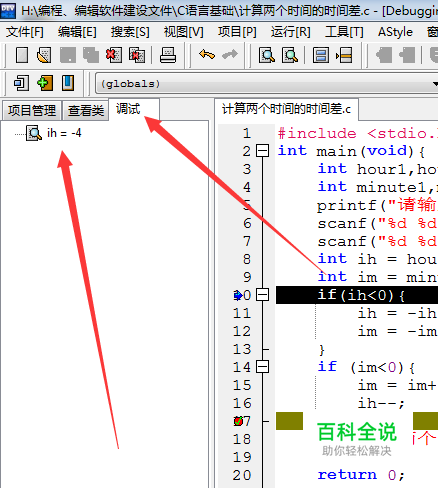Select the 'ih = -4' watch entry
The image size is (438, 488).
tap(64, 133)
